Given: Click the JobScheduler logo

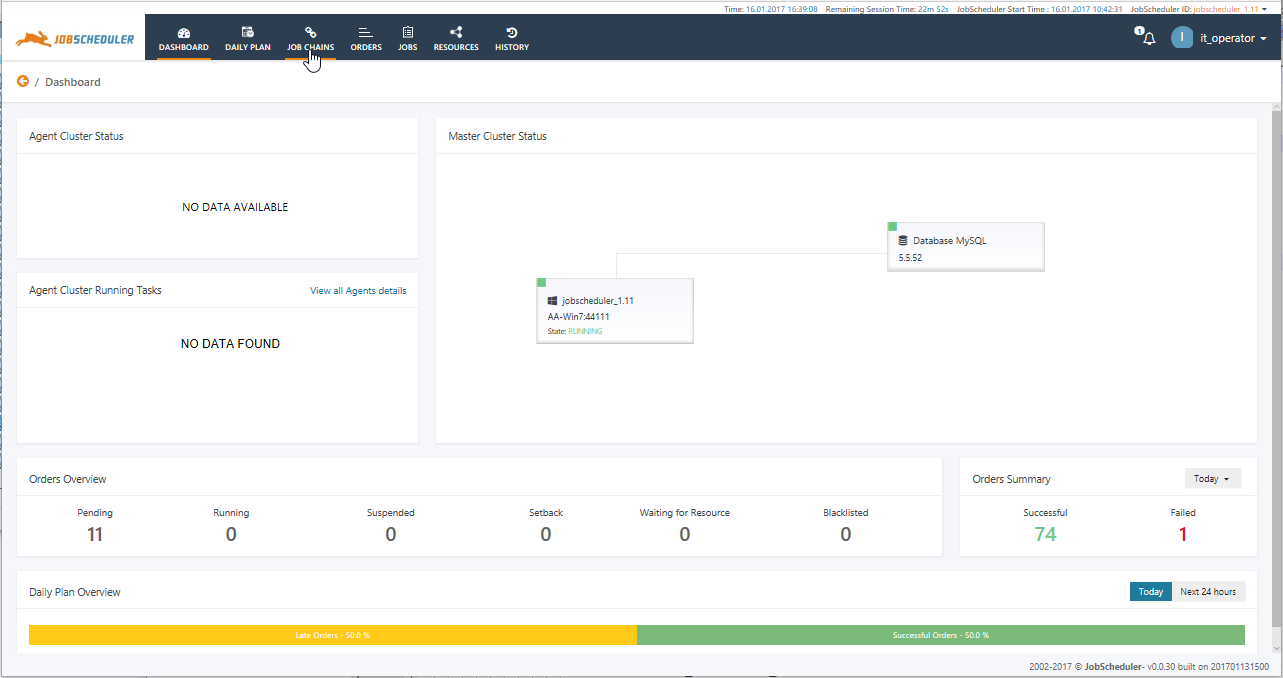Looking at the screenshot, I should pyautogui.click(x=75, y=39).
